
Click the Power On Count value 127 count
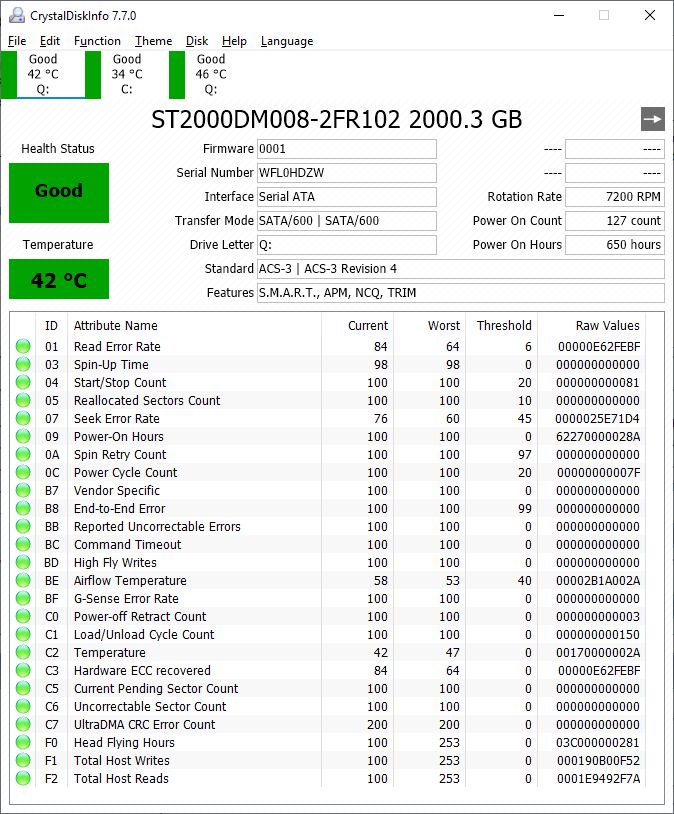pos(615,221)
